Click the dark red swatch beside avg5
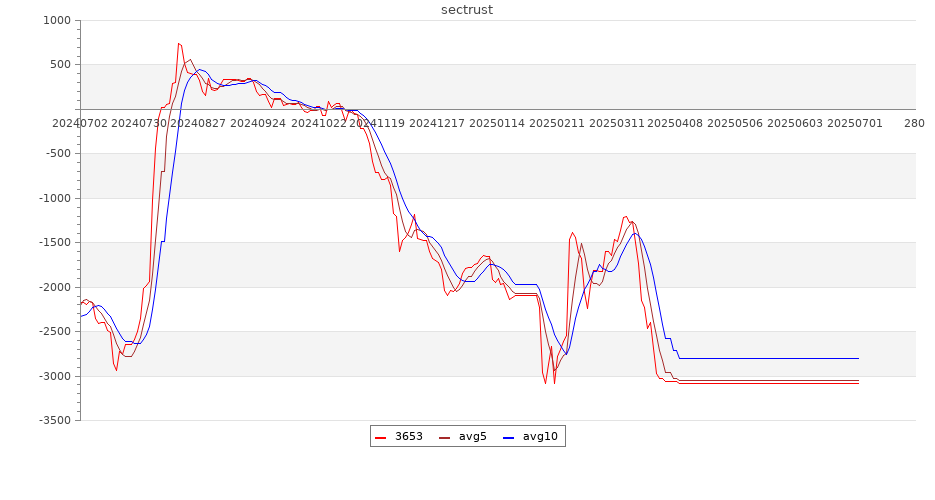Screen dimensions: 935x500 [x=445, y=437]
